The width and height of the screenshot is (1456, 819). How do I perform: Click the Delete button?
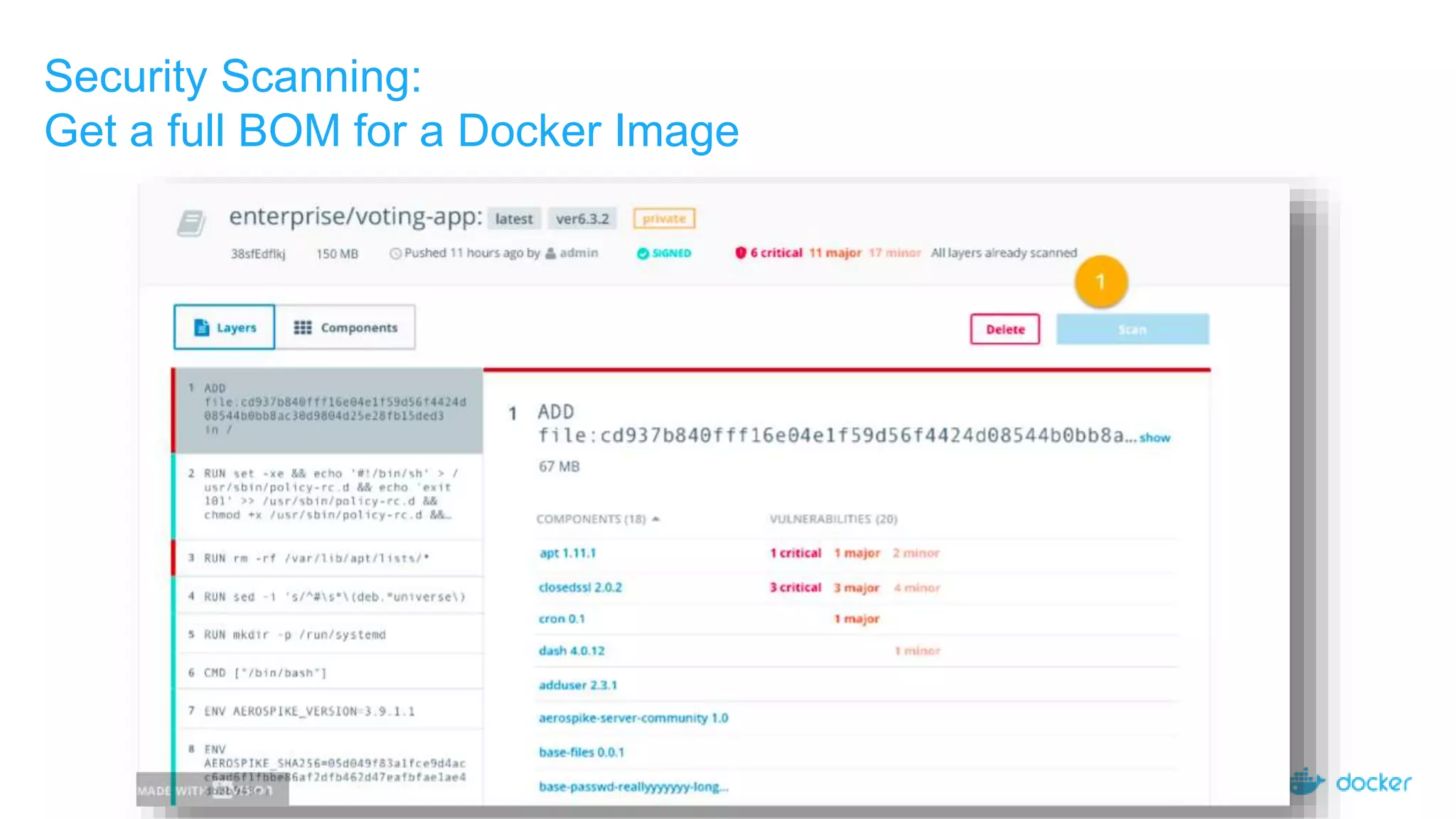click(1005, 329)
